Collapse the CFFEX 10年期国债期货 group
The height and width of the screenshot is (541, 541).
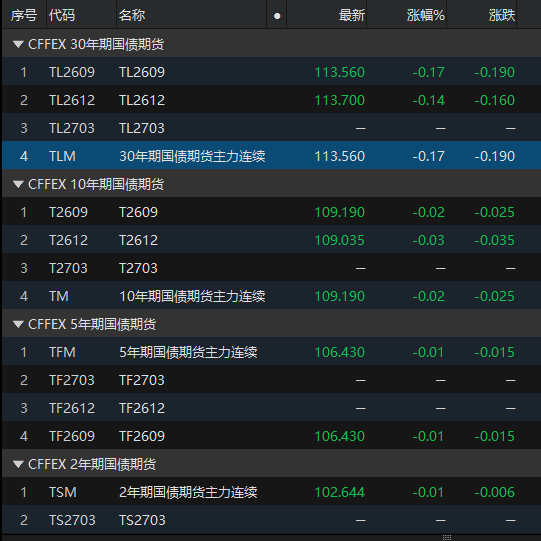[18, 184]
